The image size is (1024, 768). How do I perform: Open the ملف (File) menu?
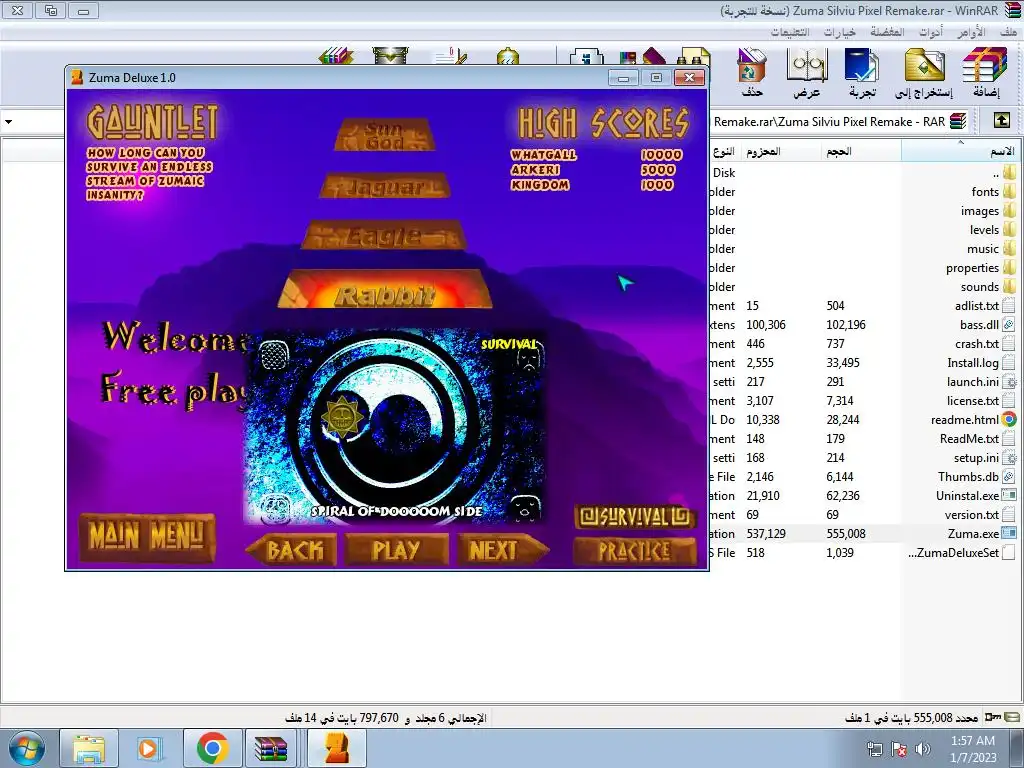[x=1008, y=31]
